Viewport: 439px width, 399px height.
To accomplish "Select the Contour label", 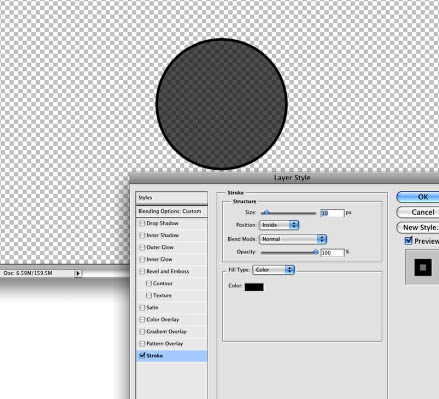I will click(163, 283).
